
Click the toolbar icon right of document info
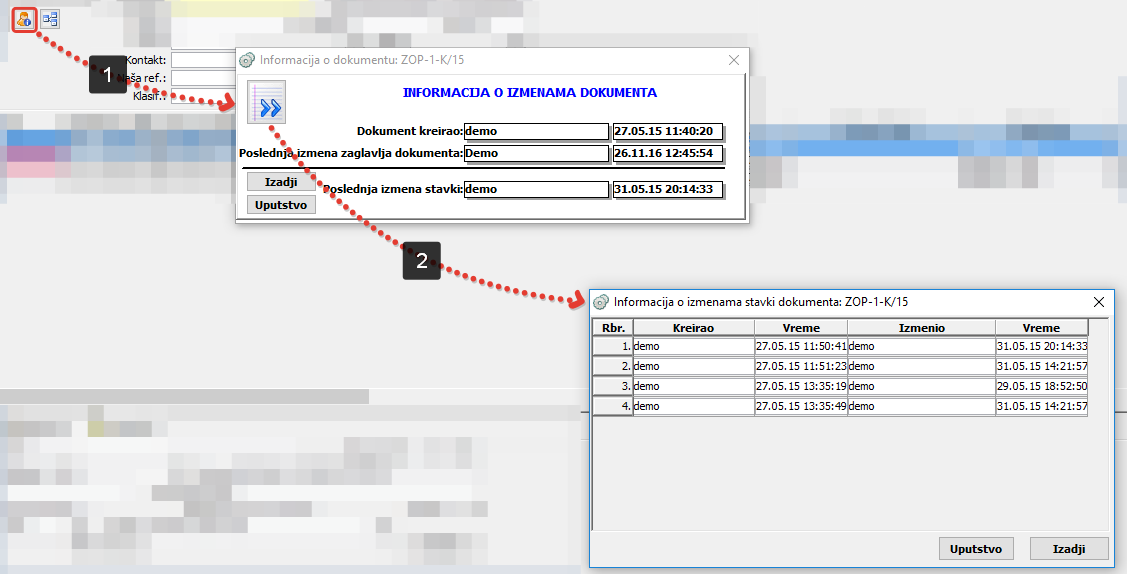pyautogui.click(x=50, y=18)
